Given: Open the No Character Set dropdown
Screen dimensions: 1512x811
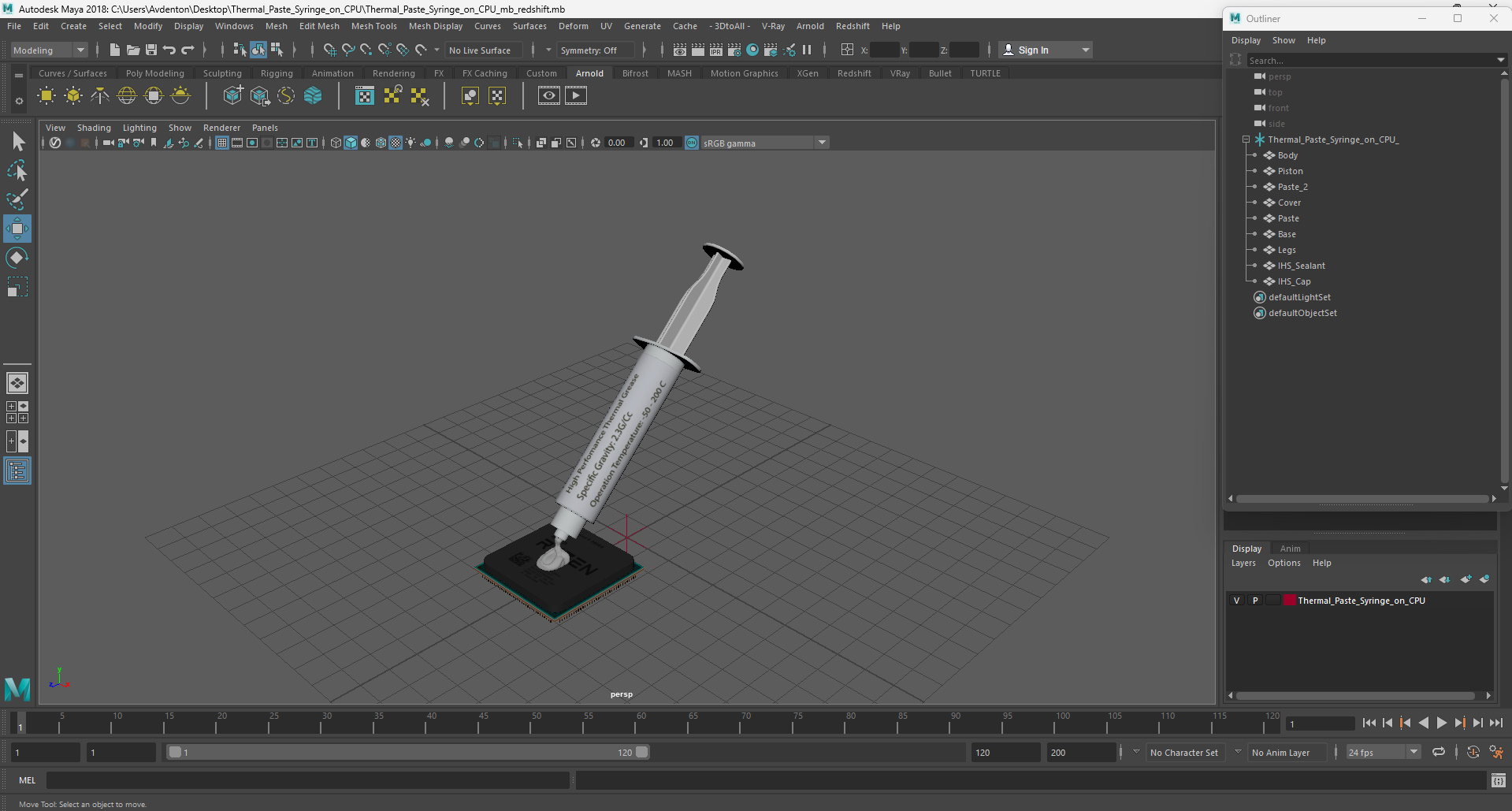Looking at the screenshot, I should pyautogui.click(x=1183, y=752).
